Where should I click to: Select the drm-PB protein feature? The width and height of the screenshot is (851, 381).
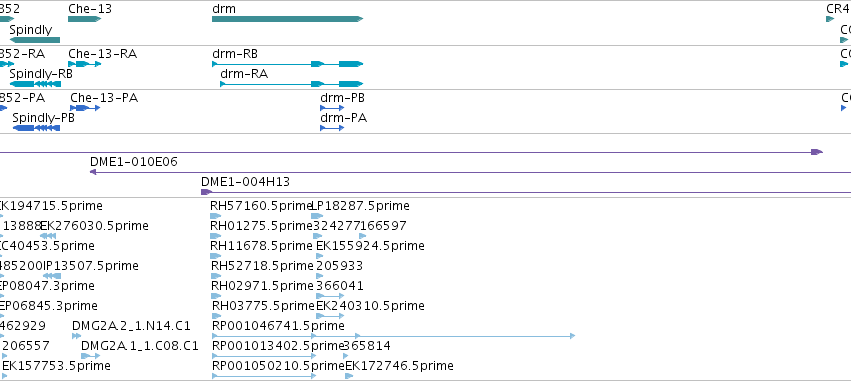point(332,108)
